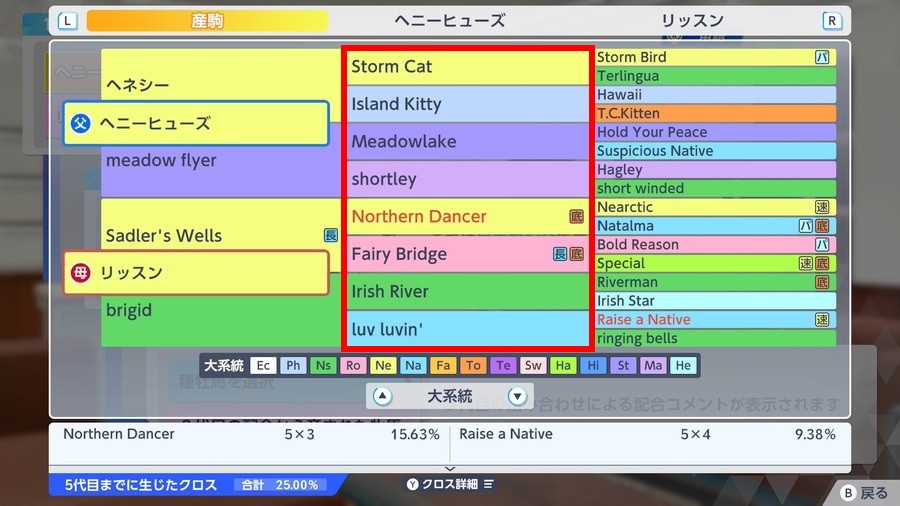900x506 pixels.
Task: Select the ヘニーヒューズ header tab
Action: click(449, 21)
